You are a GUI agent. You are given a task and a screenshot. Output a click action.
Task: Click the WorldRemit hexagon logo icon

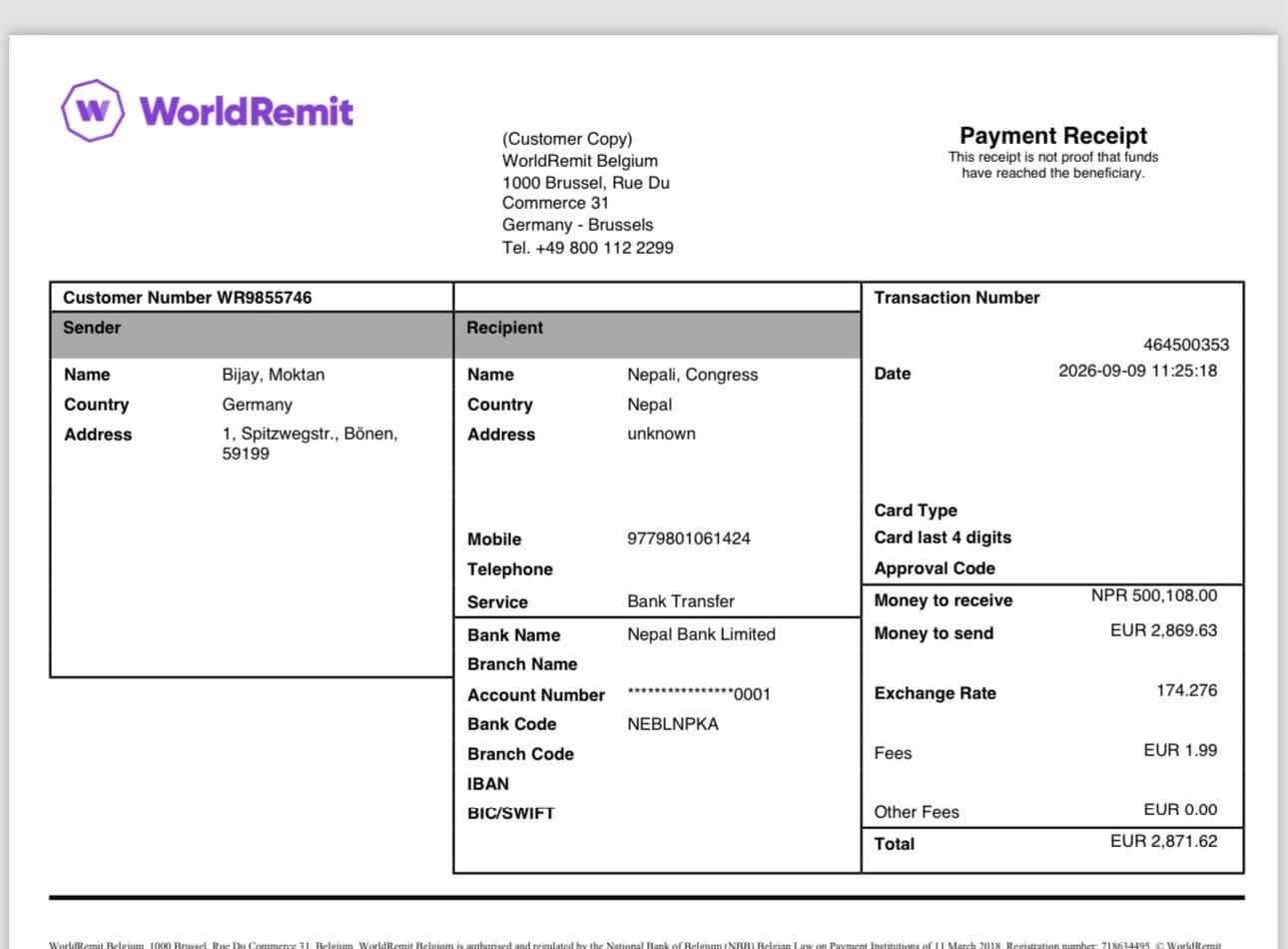click(x=93, y=110)
